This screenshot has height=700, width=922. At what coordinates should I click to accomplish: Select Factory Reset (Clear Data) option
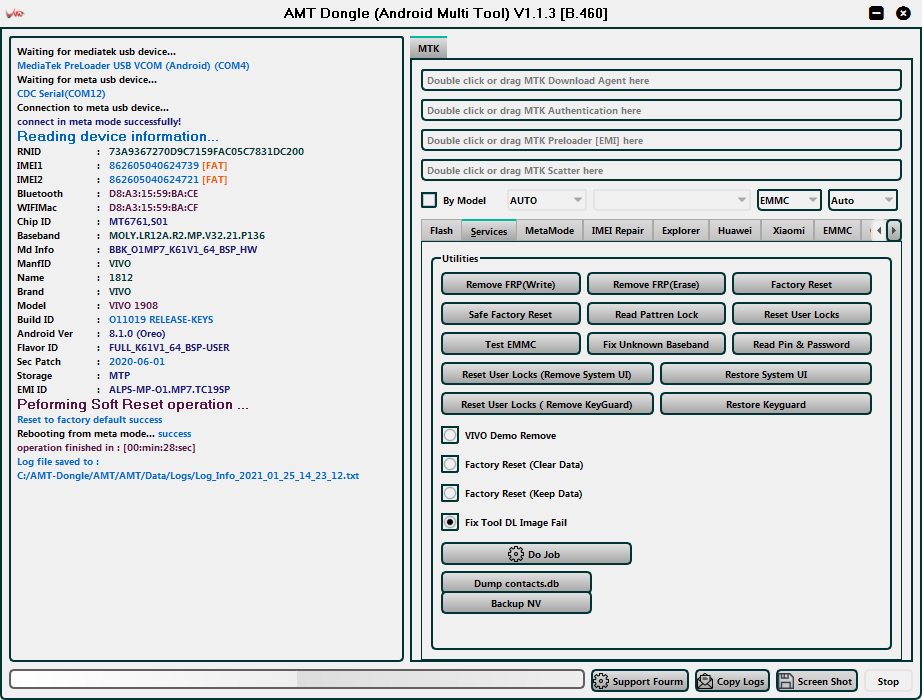point(450,465)
